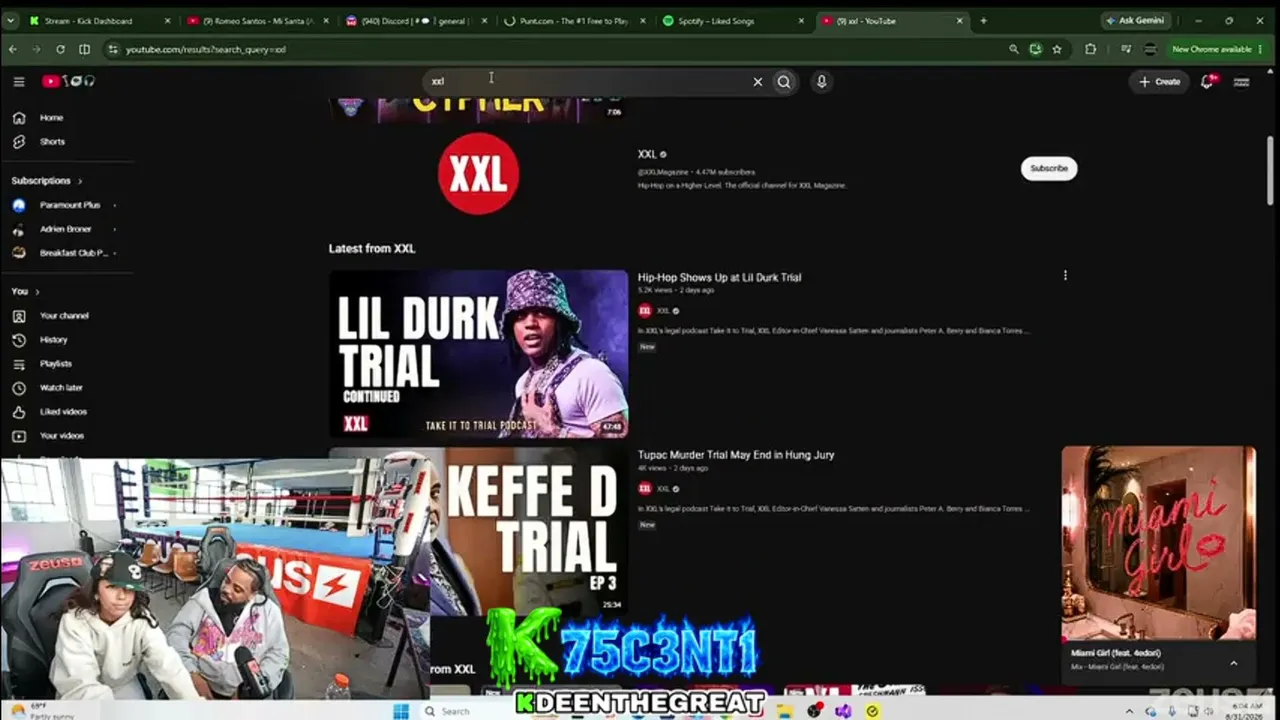Select the xxl YouTube tab
Screen dimensions: 1280x720
(892, 20)
